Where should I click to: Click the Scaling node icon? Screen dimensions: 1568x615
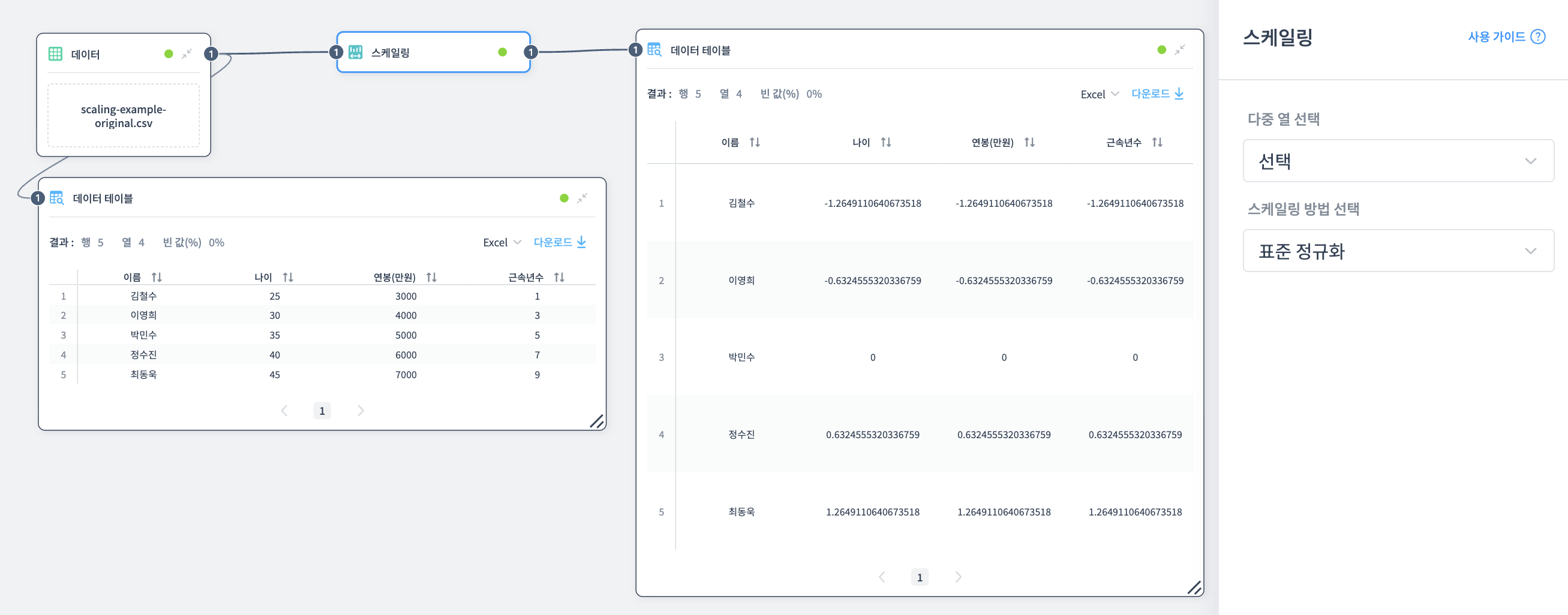(x=356, y=52)
